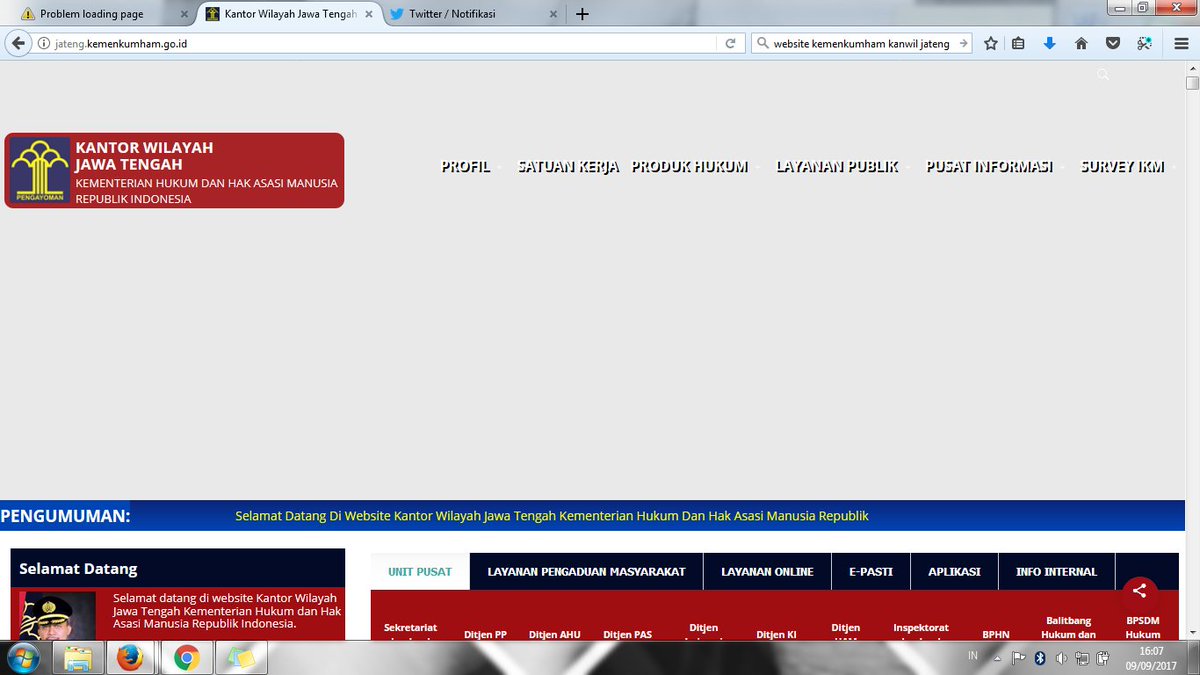The width and height of the screenshot is (1200, 675).
Task: Open the Action Center flag icon
Action: pos(1019,658)
